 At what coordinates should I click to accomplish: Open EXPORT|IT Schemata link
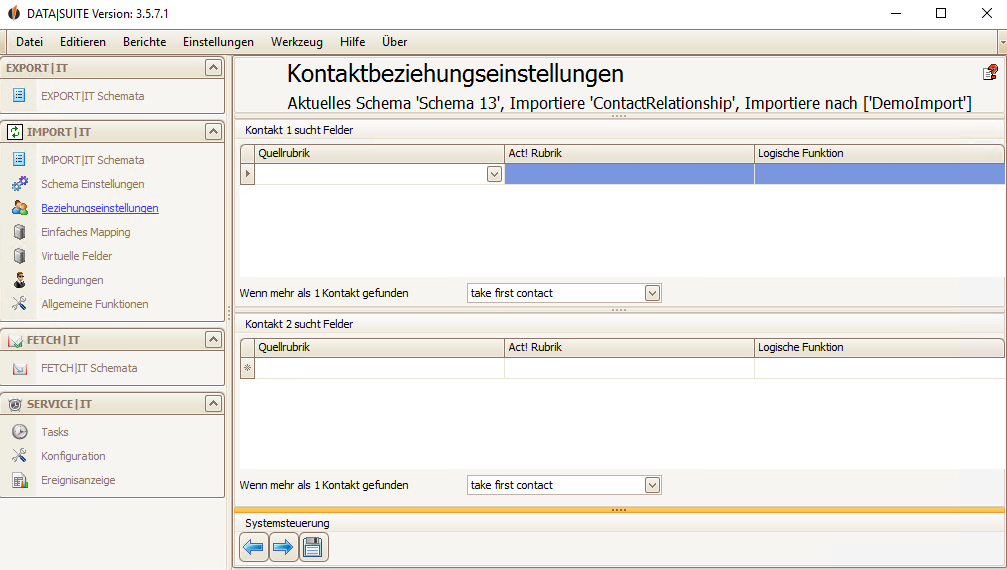(92, 96)
